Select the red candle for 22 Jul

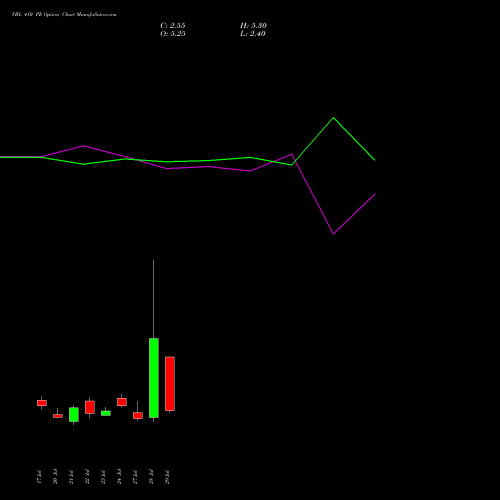tap(90, 407)
